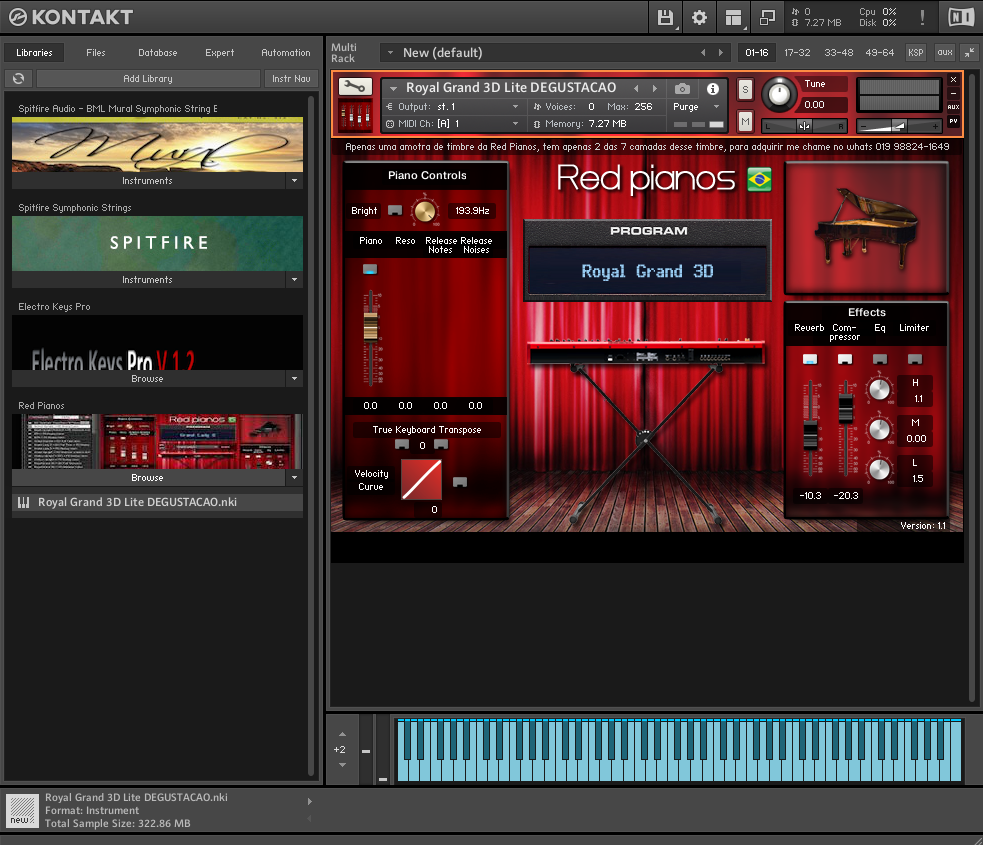
Task: Show rack page 17-32
Action: pyautogui.click(x=797, y=53)
